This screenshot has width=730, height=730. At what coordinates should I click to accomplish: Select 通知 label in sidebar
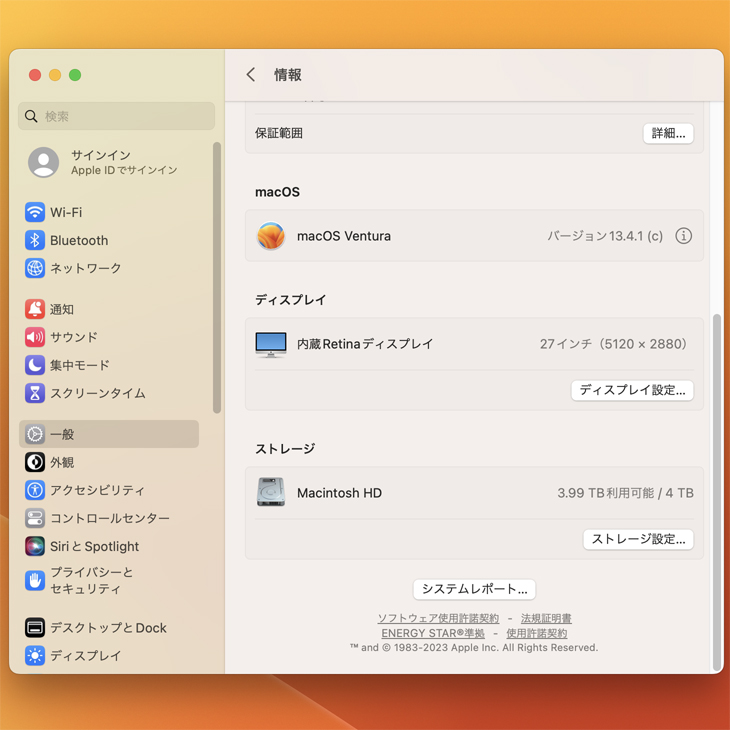click(x=62, y=309)
